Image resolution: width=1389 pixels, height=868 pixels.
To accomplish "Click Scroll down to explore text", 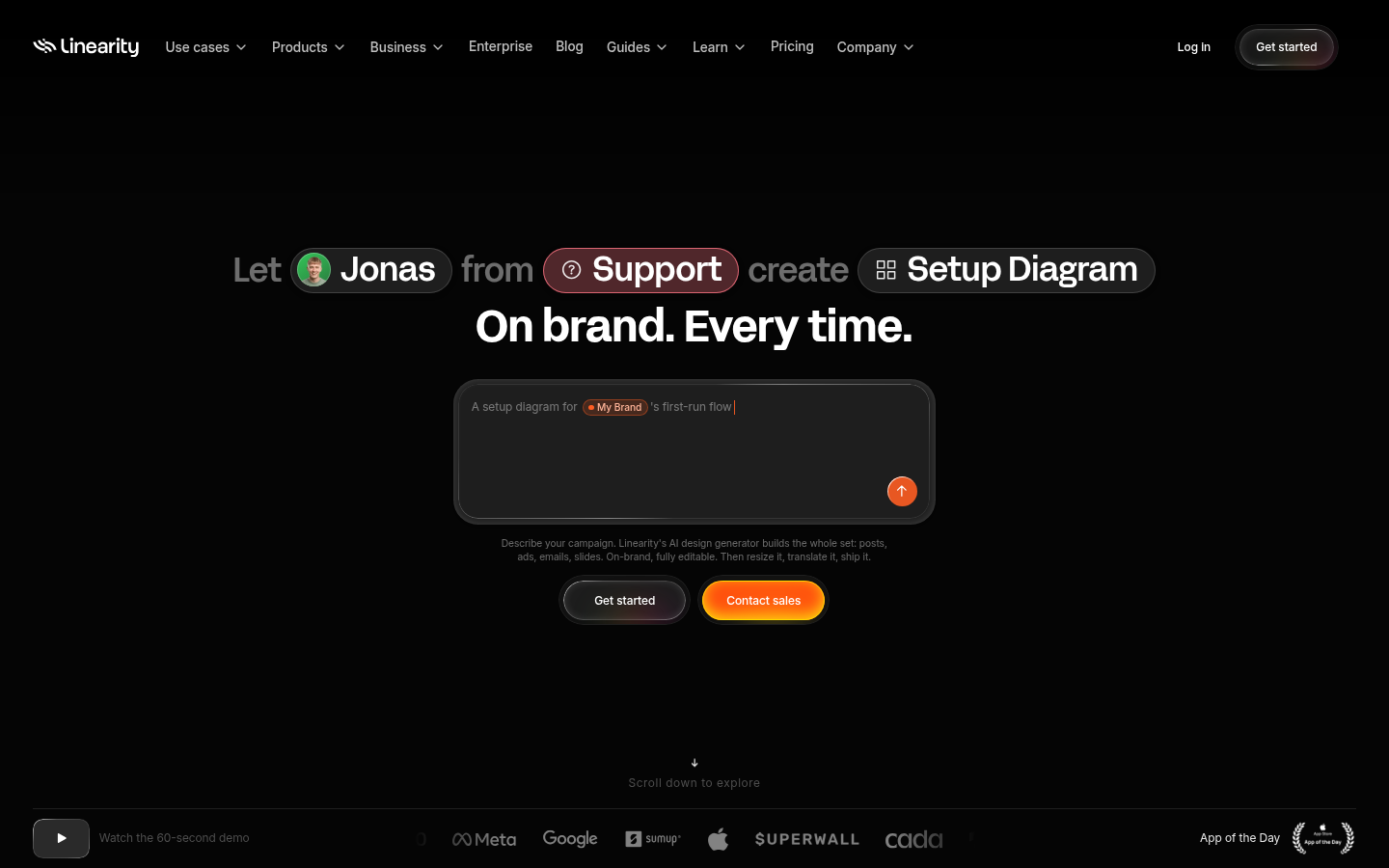I will pyautogui.click(x=694, y=783).
